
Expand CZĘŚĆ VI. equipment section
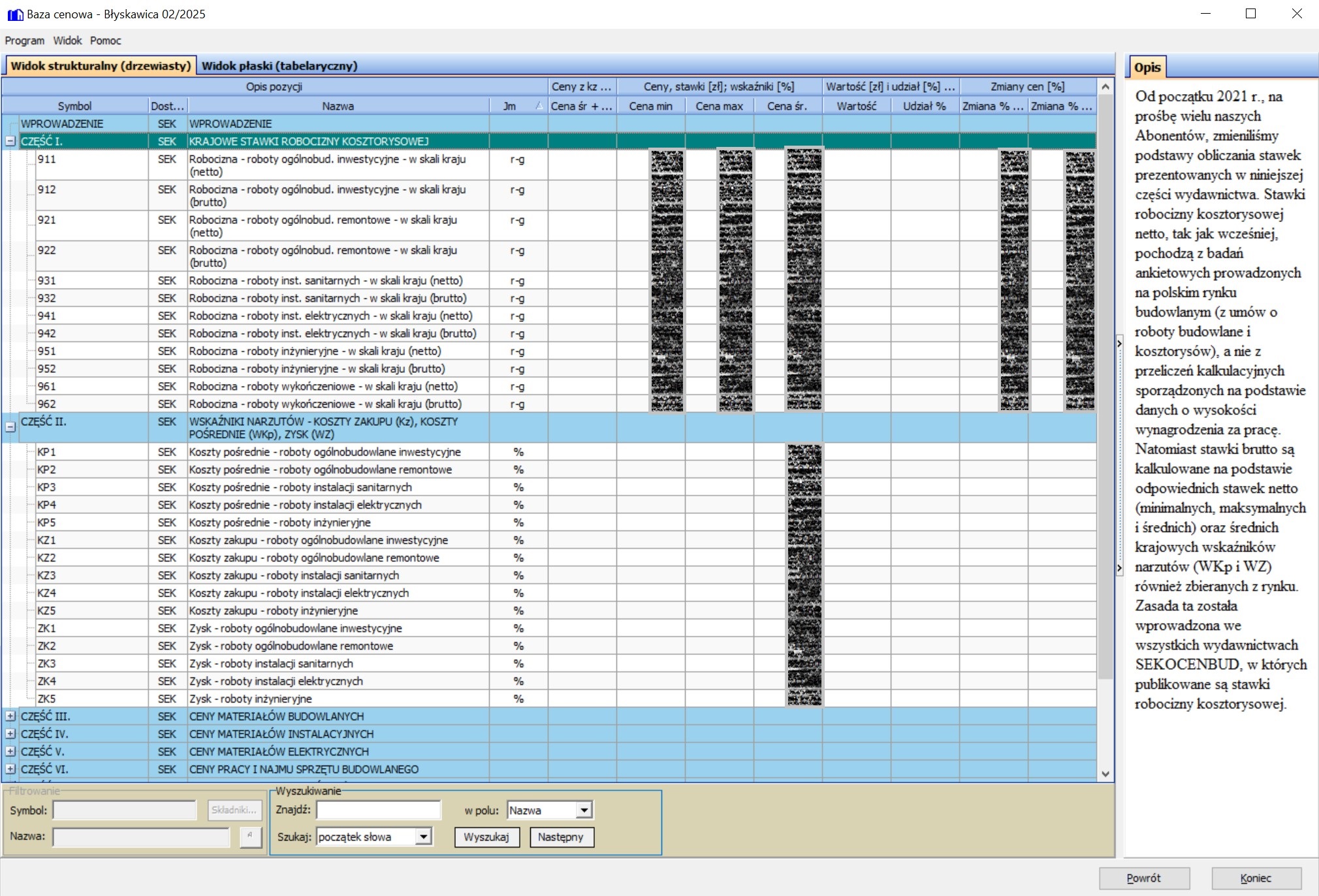coord(10,769)
